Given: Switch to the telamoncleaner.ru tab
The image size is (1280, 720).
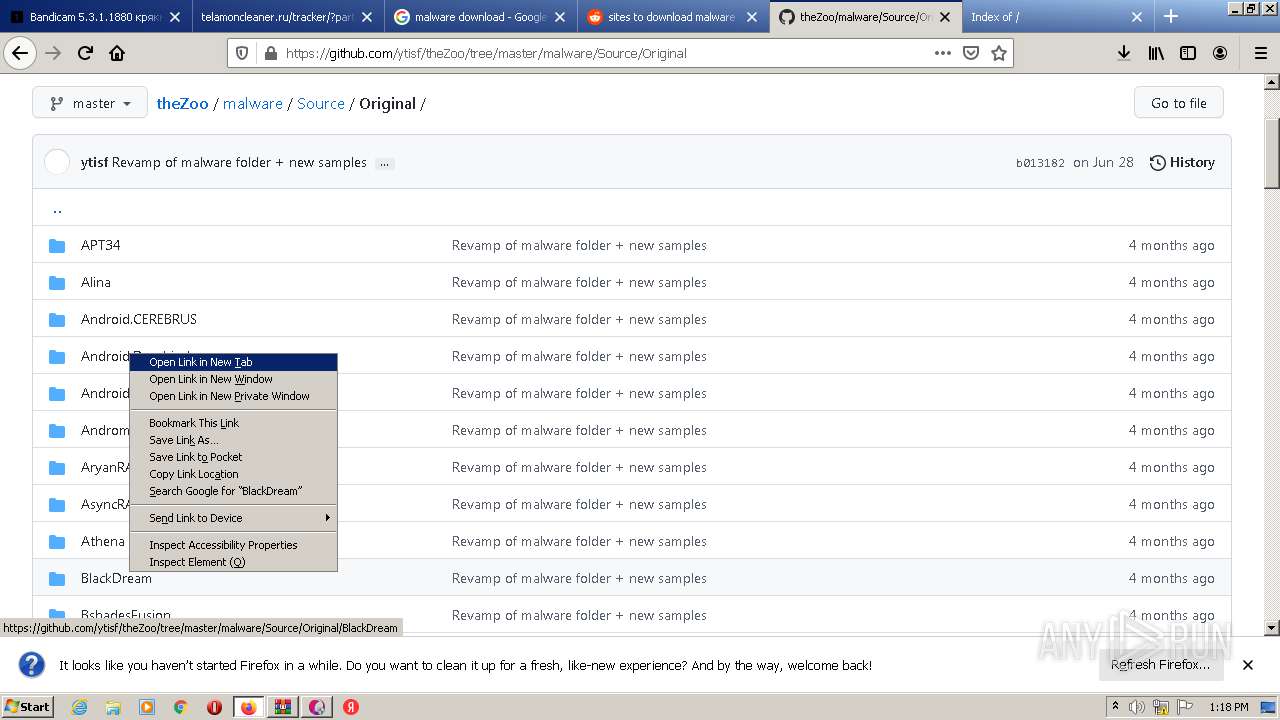Looking at the screenshot, I should tap(288, 17).
